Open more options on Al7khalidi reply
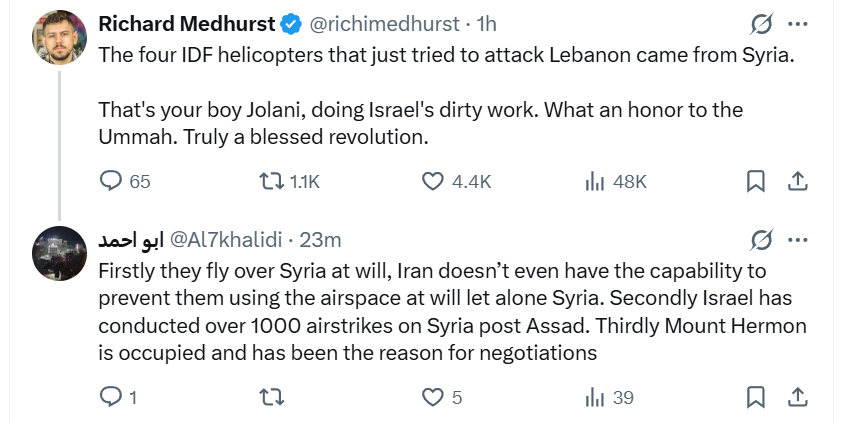The image size is (842, 423). pyautogui.click(x=798, y=240)
